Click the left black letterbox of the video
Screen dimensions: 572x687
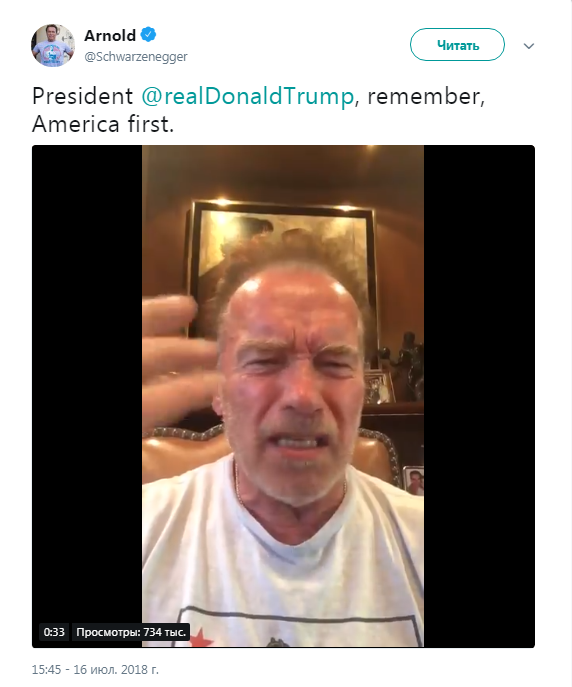[87, 396]
